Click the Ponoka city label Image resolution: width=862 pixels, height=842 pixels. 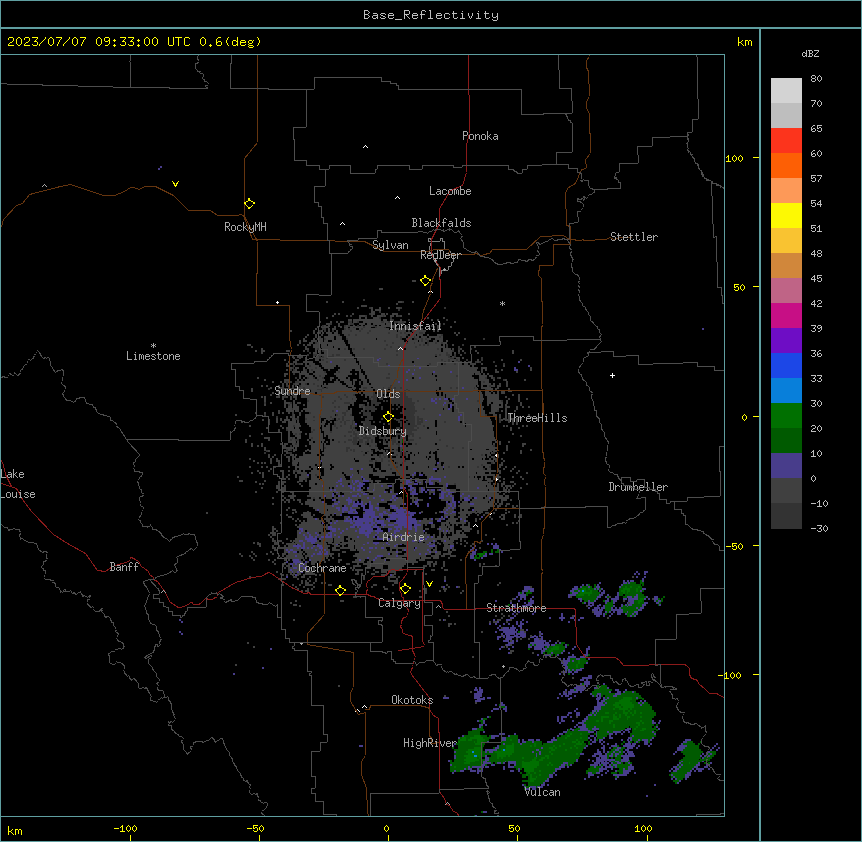pos(480,136)
